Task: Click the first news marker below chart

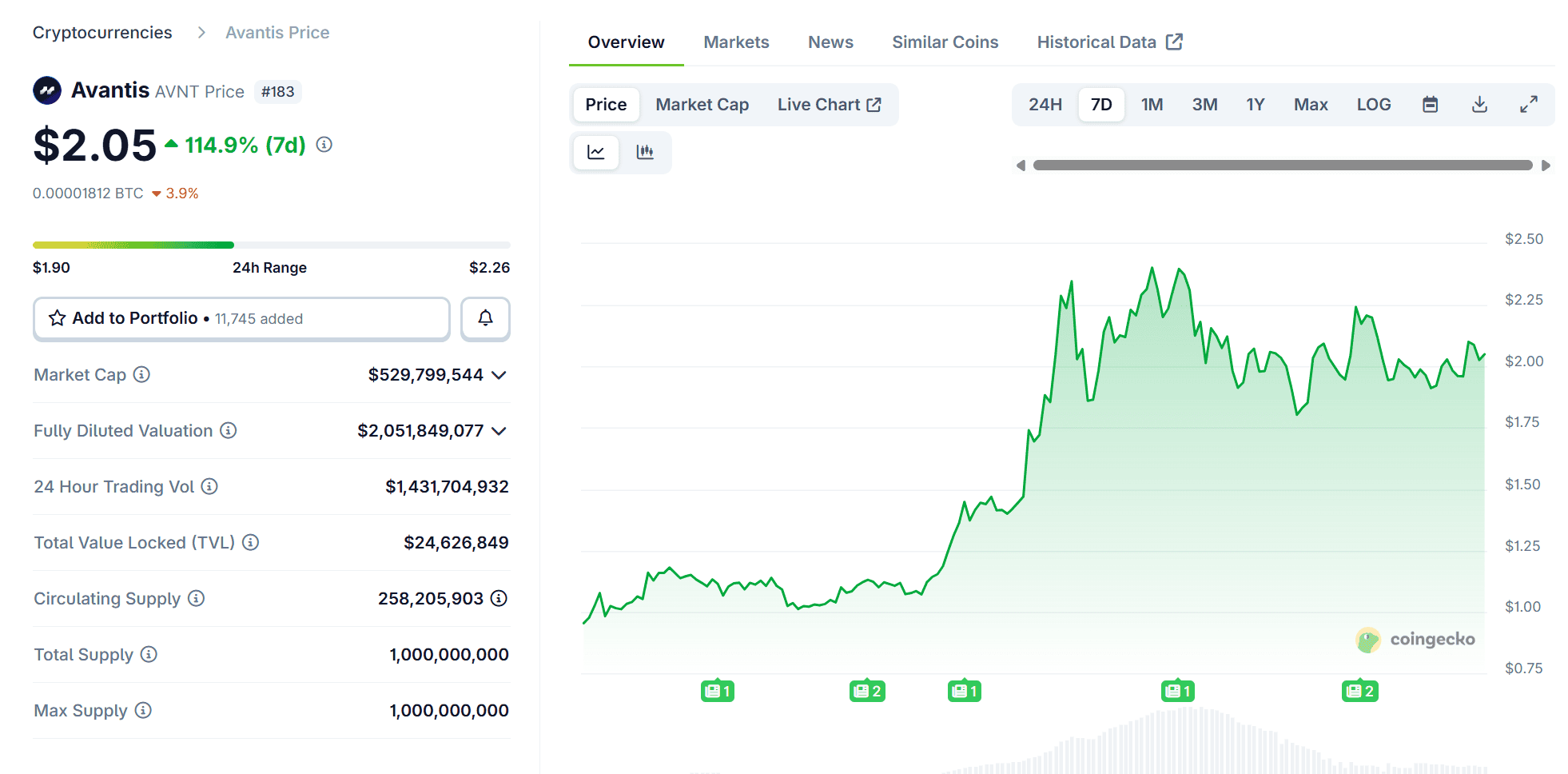Action: pos(717,691)
